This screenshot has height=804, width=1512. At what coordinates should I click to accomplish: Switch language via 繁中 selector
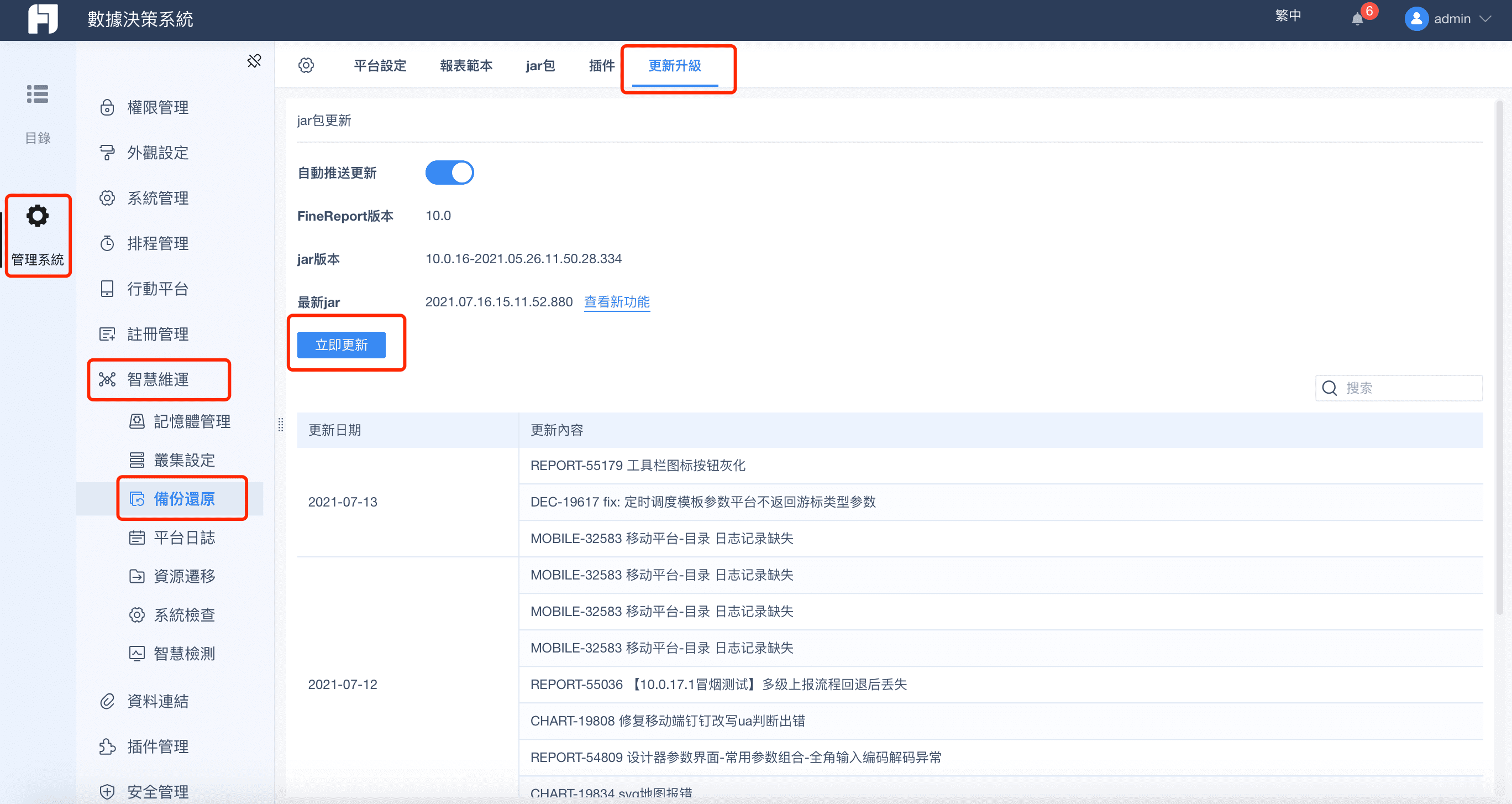(1288, 16)
